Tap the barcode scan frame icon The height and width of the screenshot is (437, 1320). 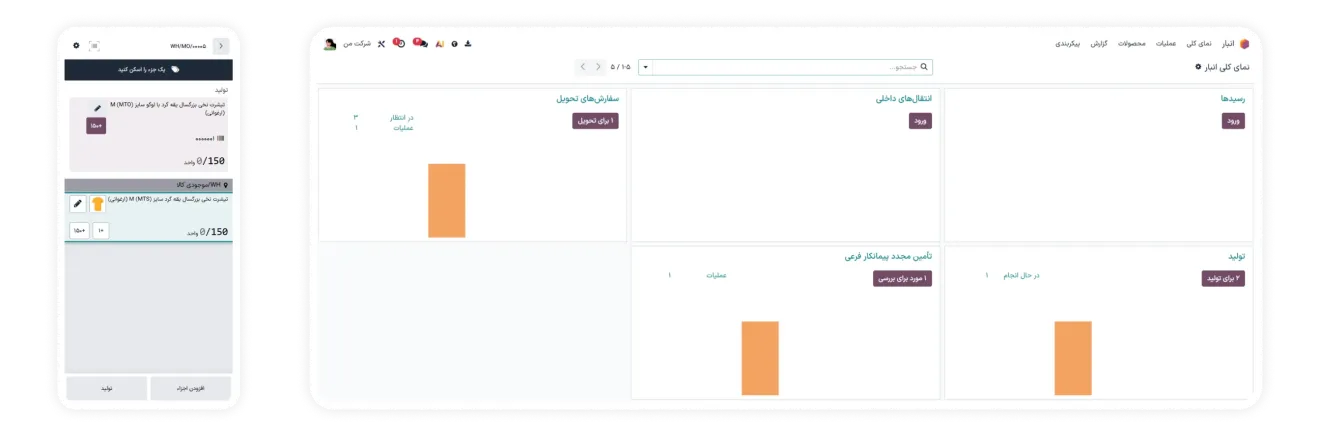pos(94,46)
